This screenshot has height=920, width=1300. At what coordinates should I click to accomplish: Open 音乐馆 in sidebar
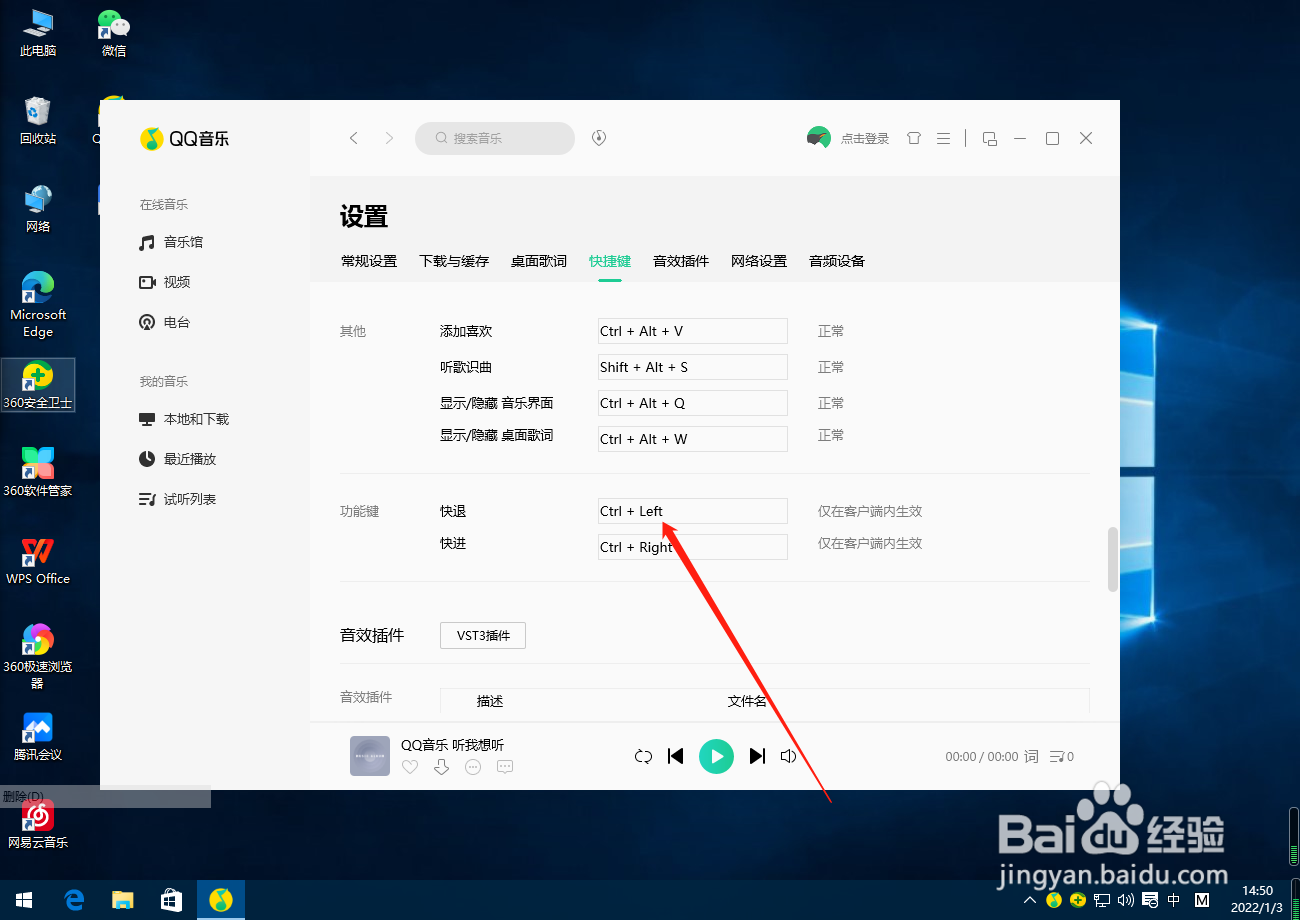click(171, 242)
